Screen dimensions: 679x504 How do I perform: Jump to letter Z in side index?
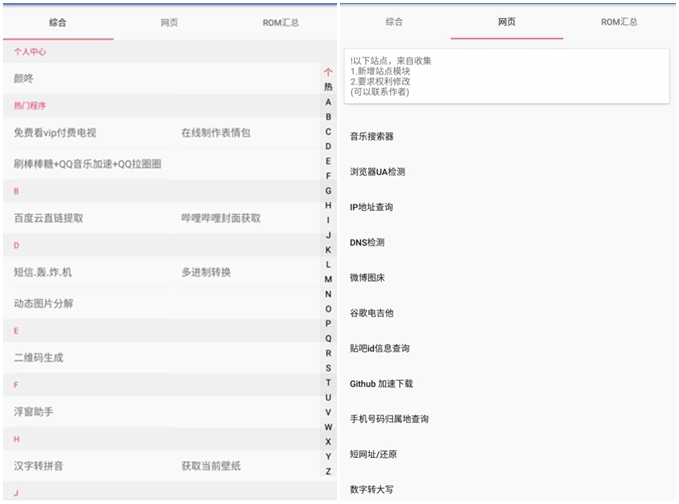pyautogui.click(x=328, y=471)
